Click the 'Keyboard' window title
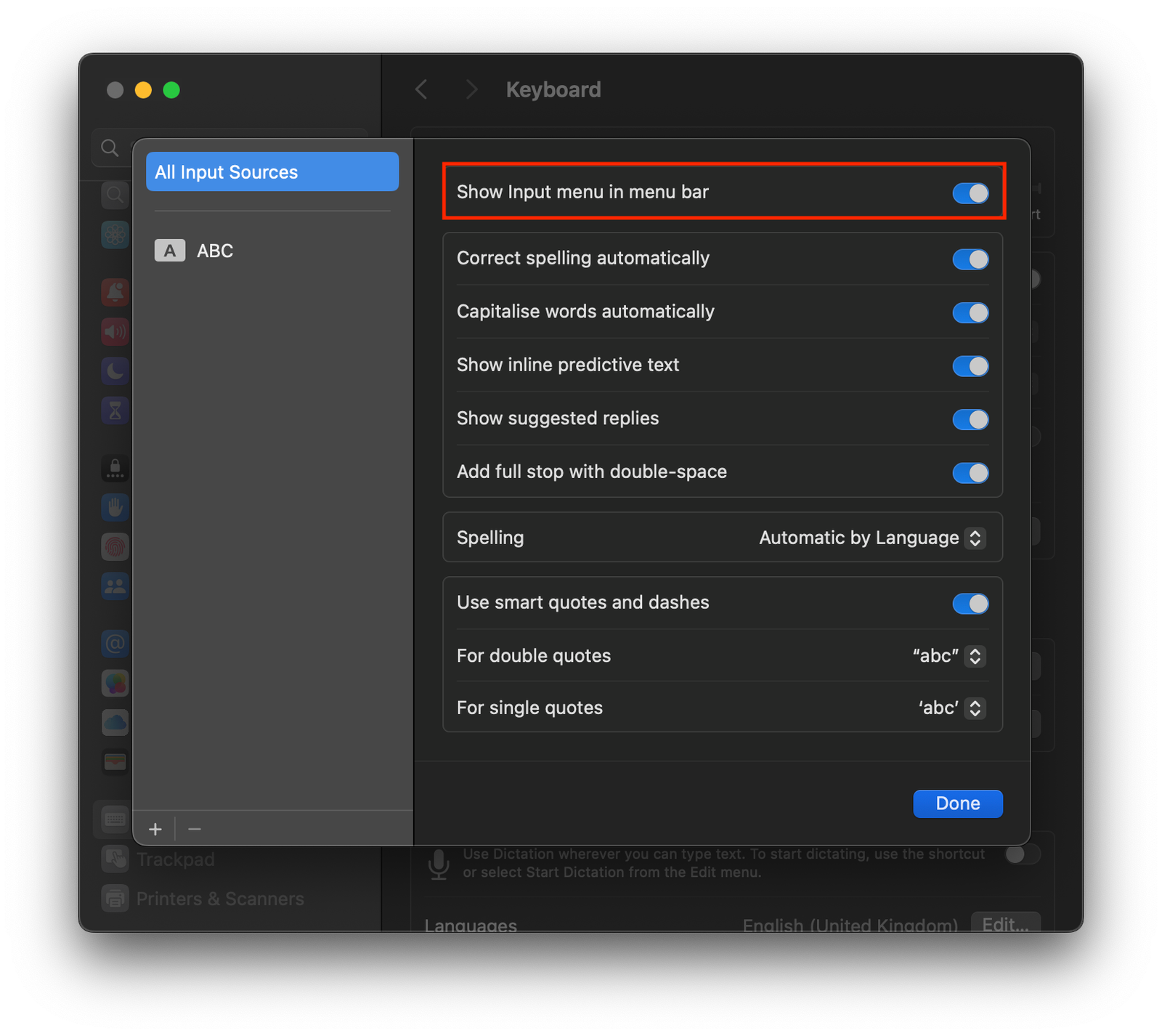Viewport: 1162px width, 1036px height. click(553, 89)
